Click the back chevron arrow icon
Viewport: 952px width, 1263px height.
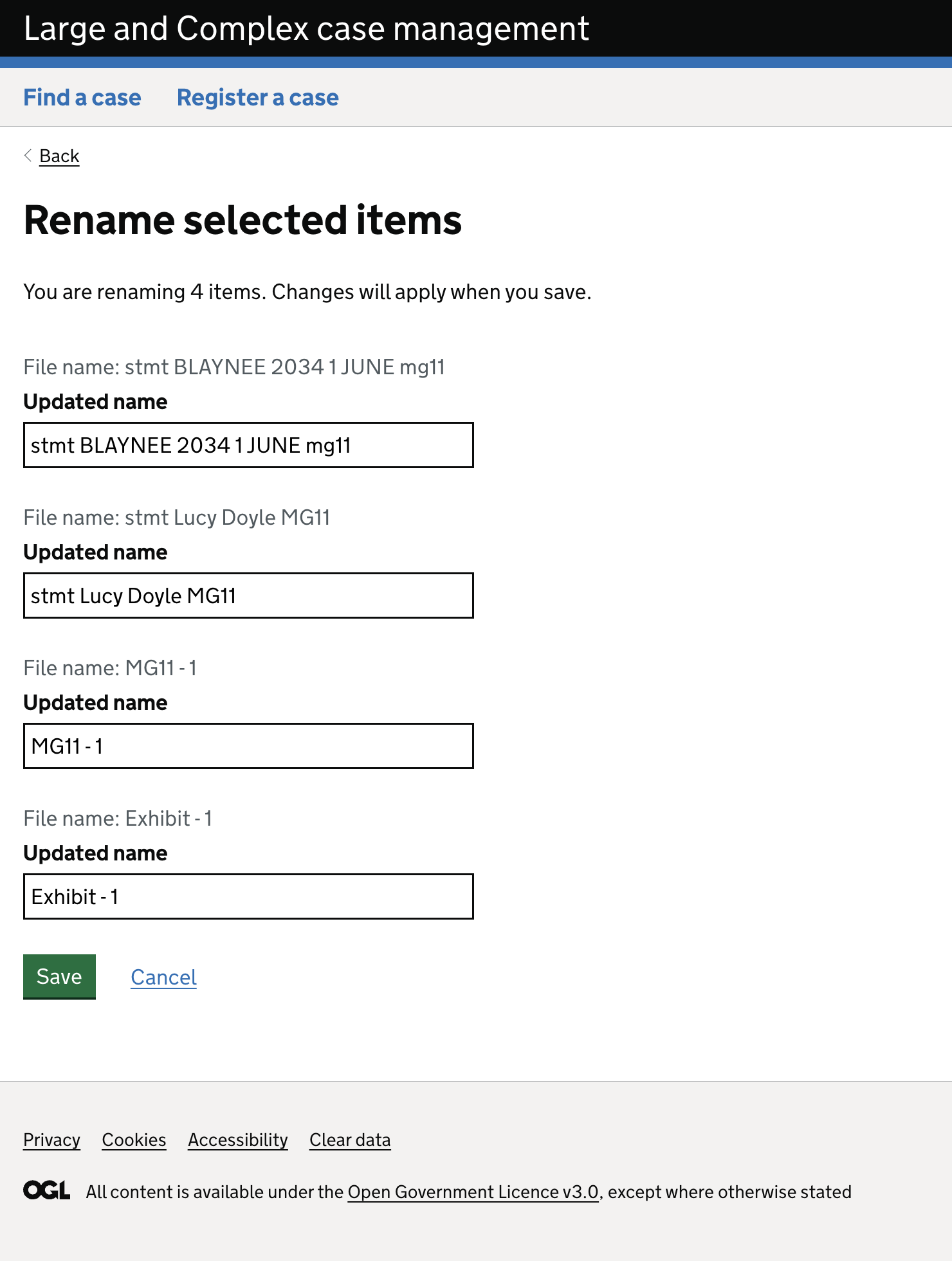[x=28, y=156]
